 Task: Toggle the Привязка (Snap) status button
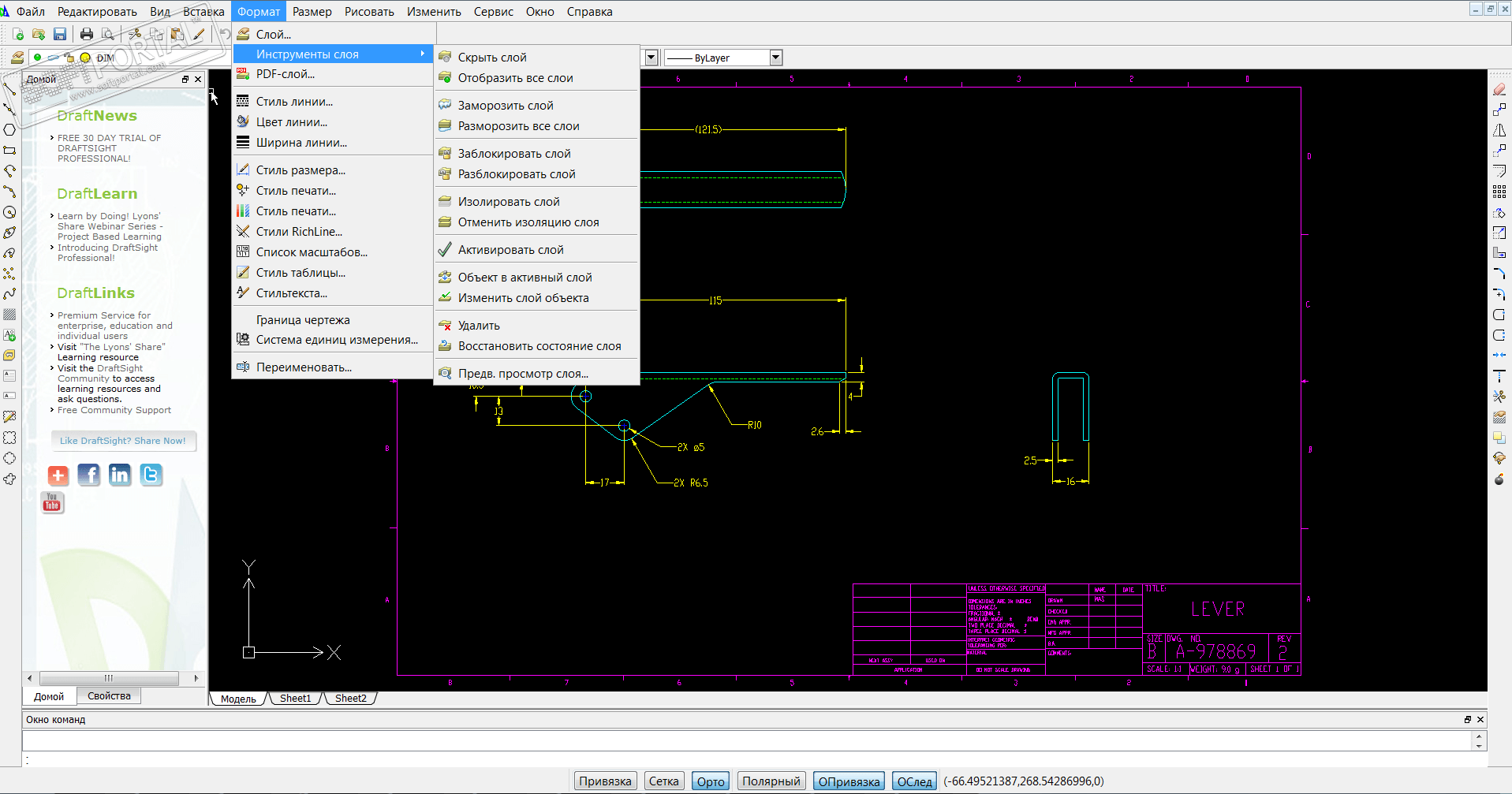tap(605, 781)
